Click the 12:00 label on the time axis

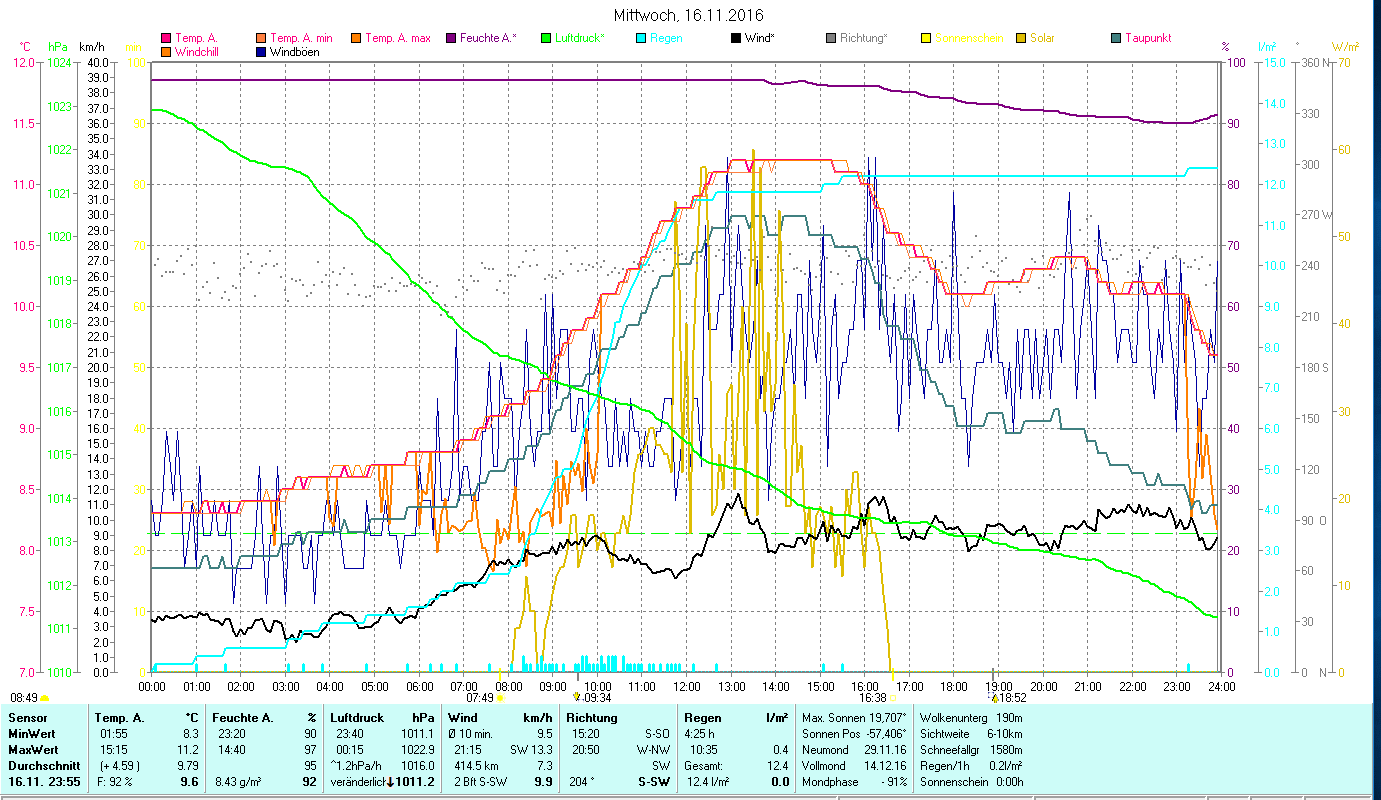687,687
